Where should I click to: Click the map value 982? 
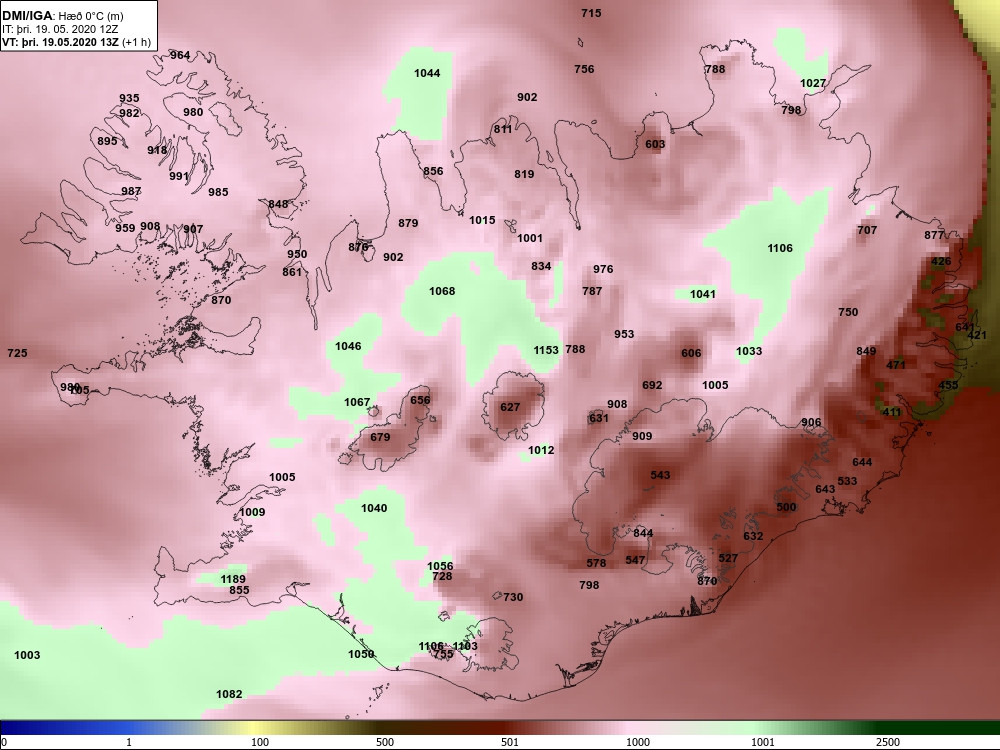(x=129, y=113)
